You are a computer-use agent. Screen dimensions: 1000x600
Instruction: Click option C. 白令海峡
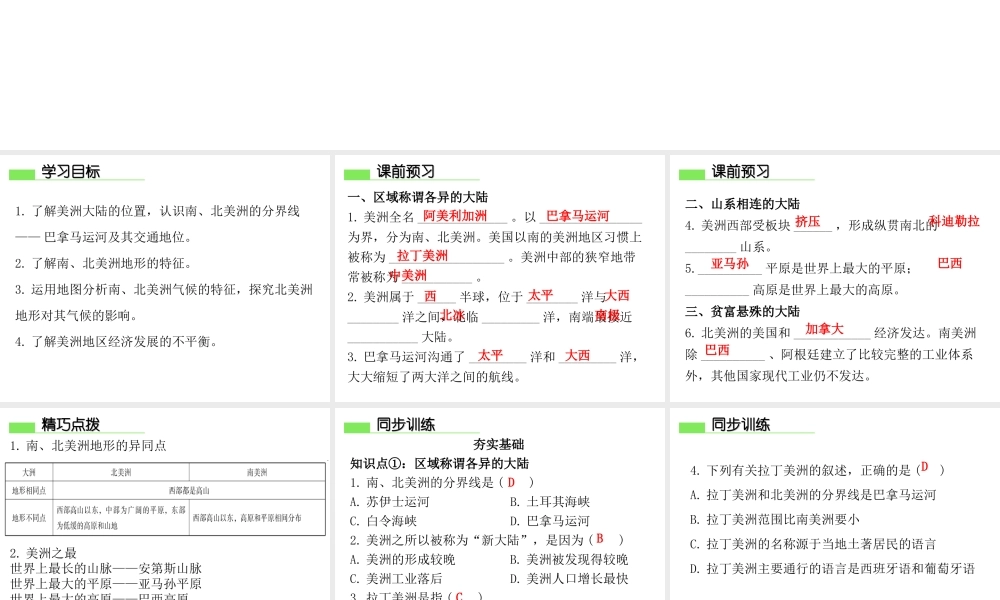[383, 521]
